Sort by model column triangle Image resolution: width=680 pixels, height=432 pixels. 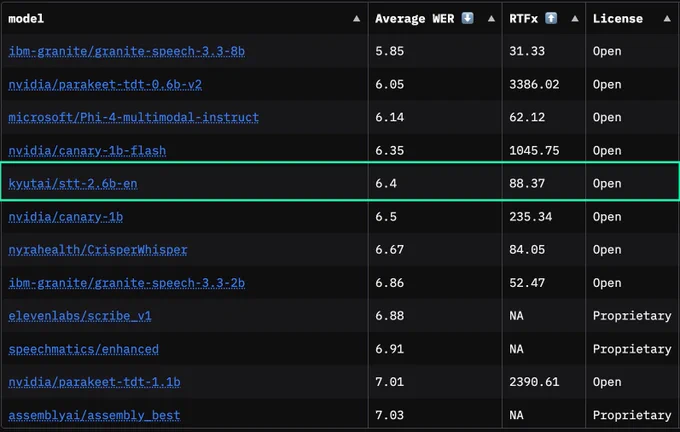[356, 19]
